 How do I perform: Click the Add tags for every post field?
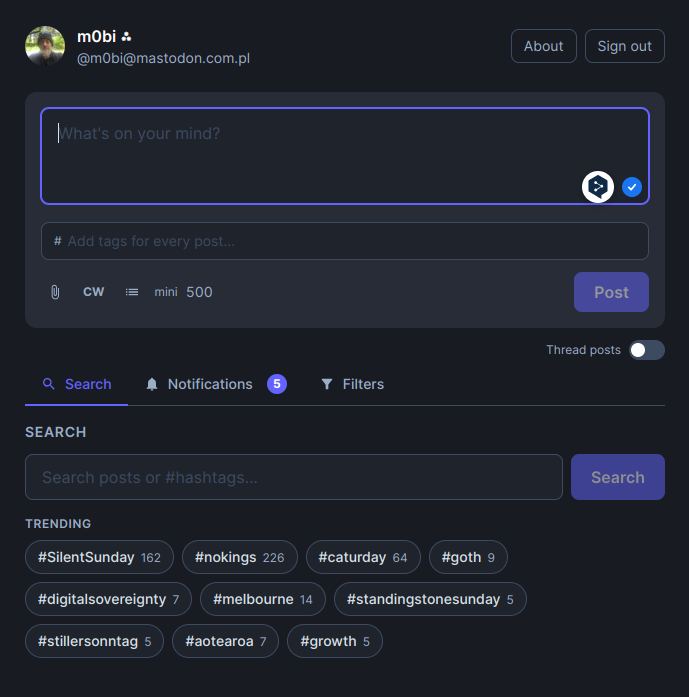(x=345, y=241)
